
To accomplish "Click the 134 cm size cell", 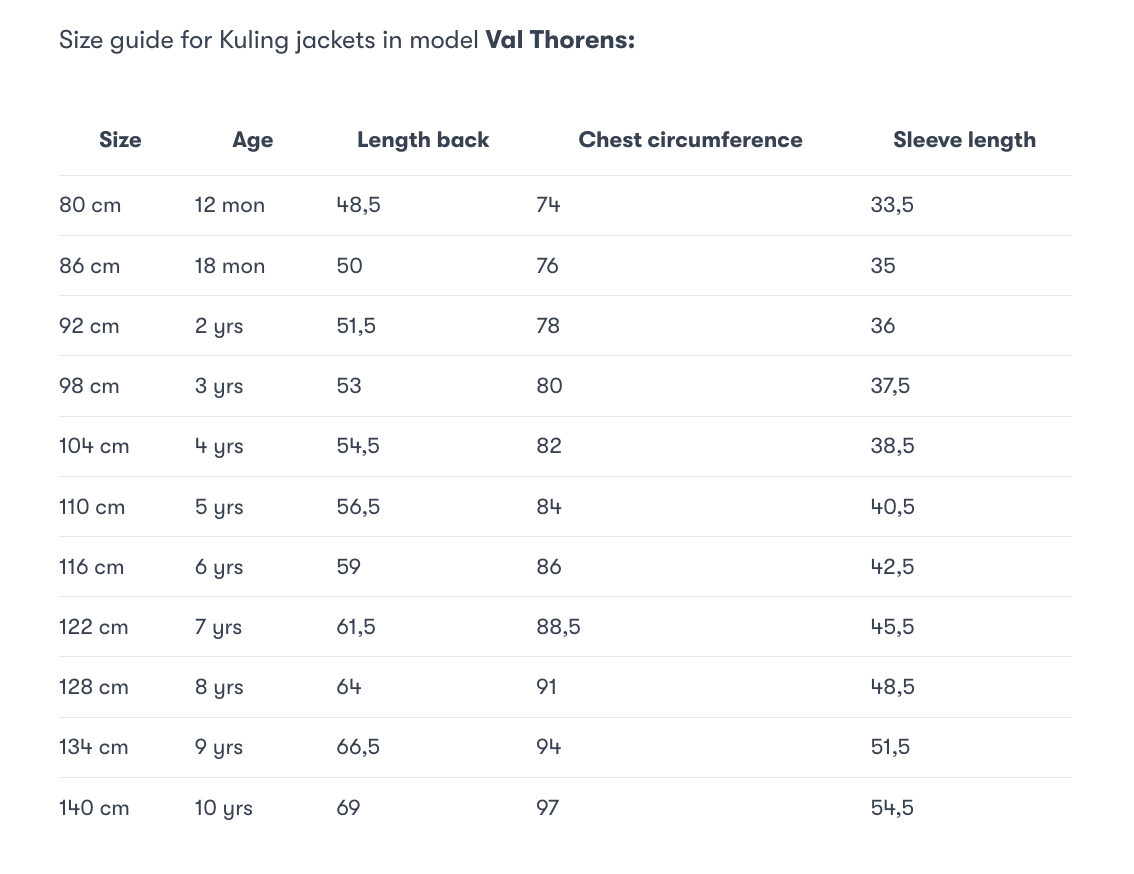I will click(93, 747).
